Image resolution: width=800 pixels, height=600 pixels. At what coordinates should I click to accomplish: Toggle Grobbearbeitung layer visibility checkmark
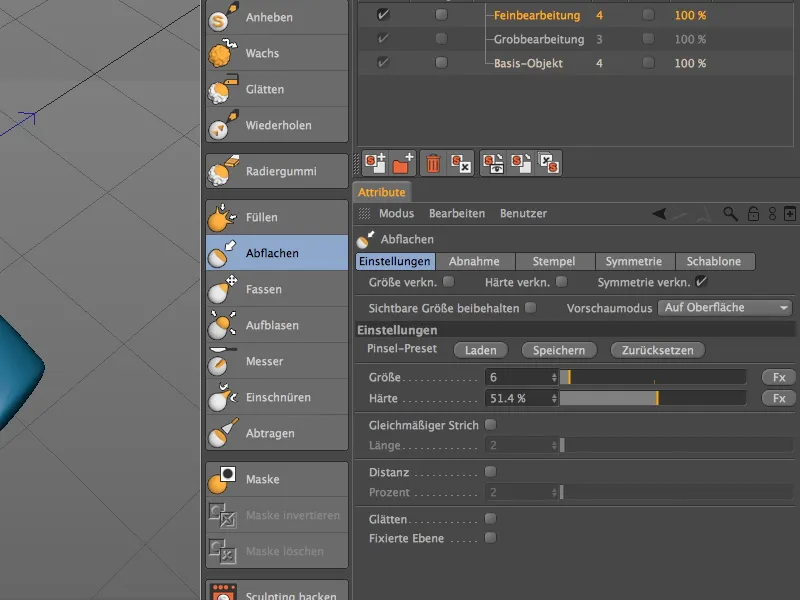(383, 39)
